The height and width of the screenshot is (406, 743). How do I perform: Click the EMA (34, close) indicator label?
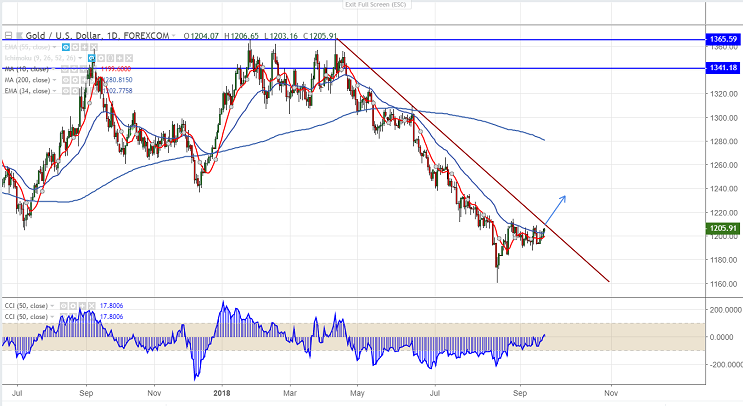coord(27,91)
